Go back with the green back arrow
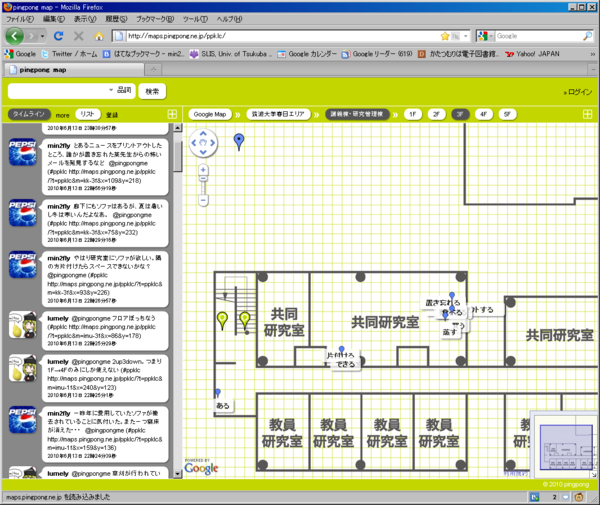Viewport: 600px width, 505px height. point(15,36)
